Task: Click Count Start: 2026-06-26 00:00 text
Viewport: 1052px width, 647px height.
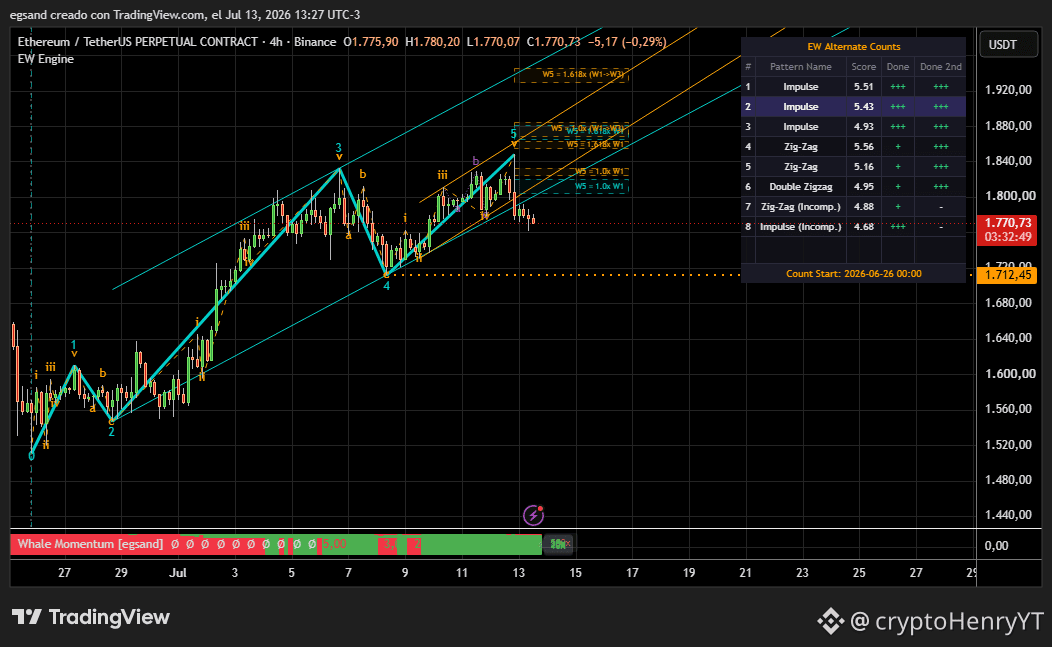Action: [853, 274]
